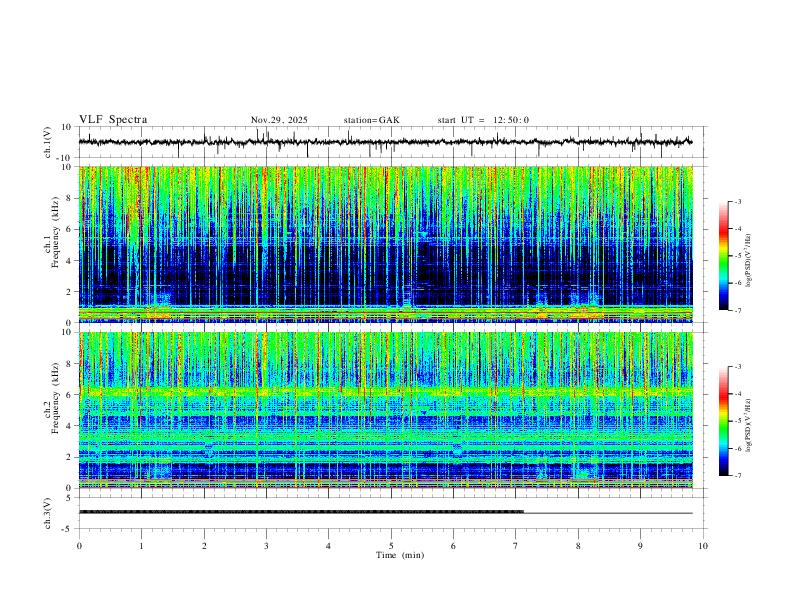792x612 pixels.
Task: Click the '0' tick on time axis
Action: [x=79, y=546]
